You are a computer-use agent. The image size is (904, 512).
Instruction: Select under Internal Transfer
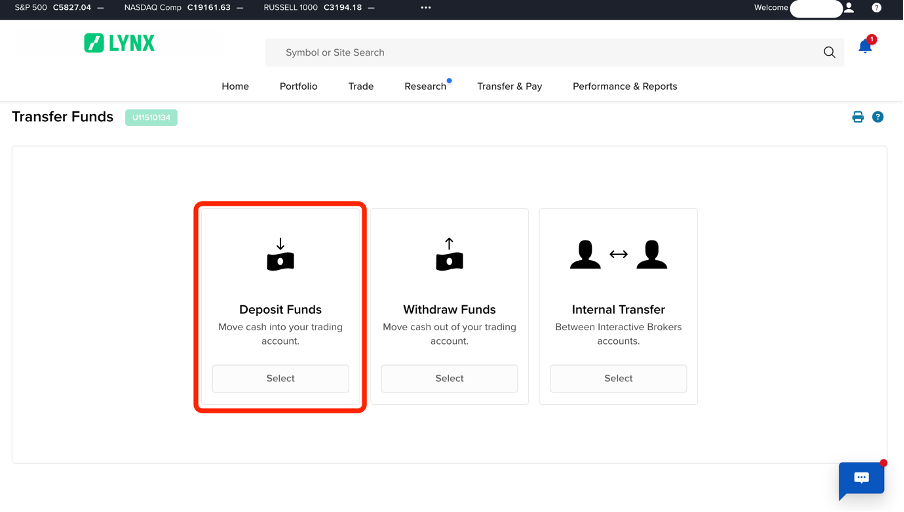click(x=618, y=378)
